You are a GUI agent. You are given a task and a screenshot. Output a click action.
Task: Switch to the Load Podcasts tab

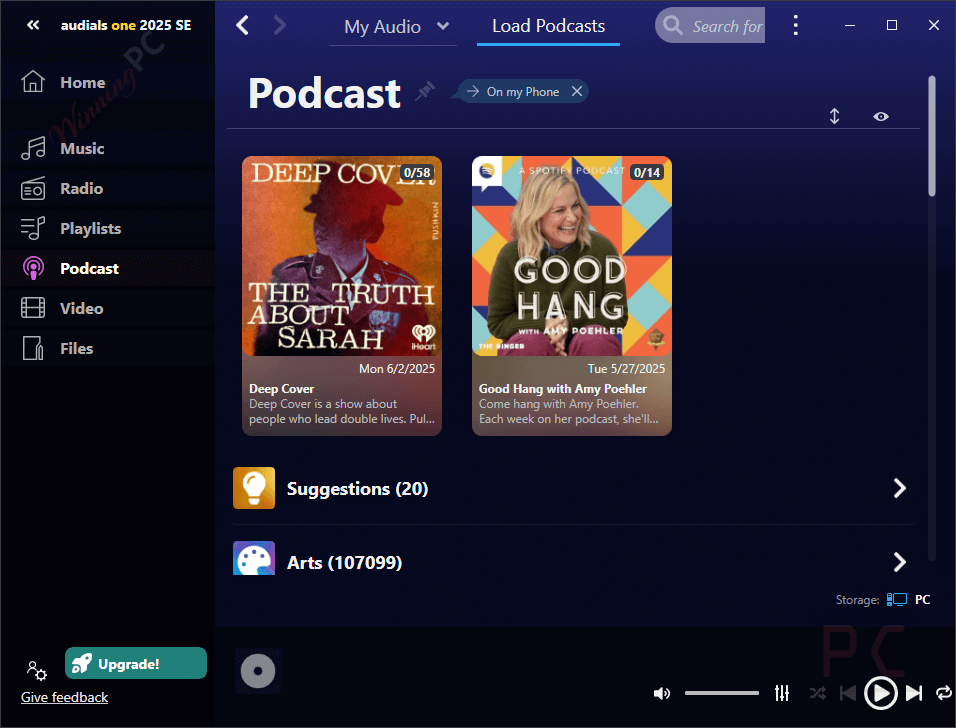548,26
